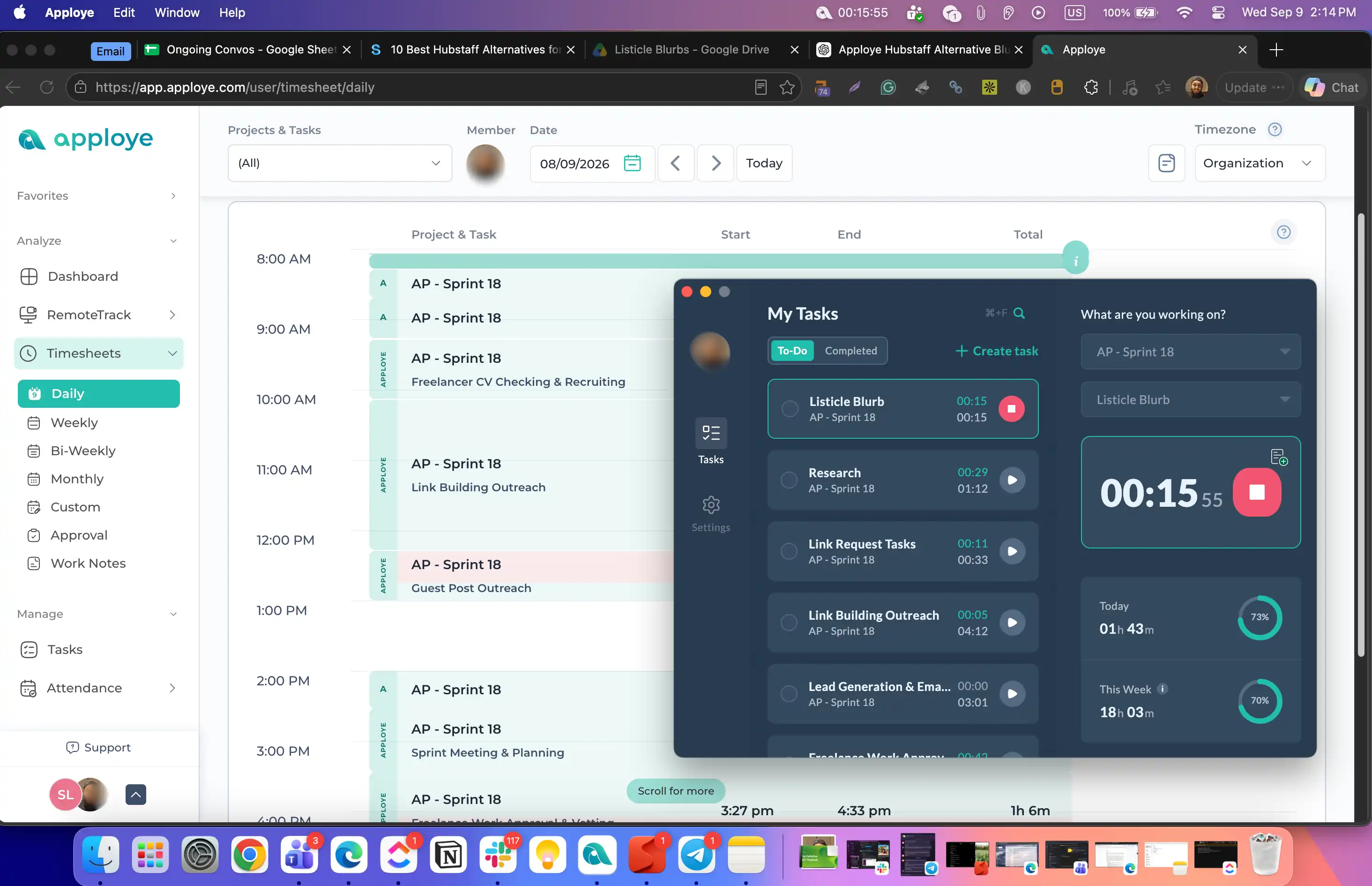Mark Research task as complete
This screenshot has width=1372, height=886.
(x=789, y=481)
